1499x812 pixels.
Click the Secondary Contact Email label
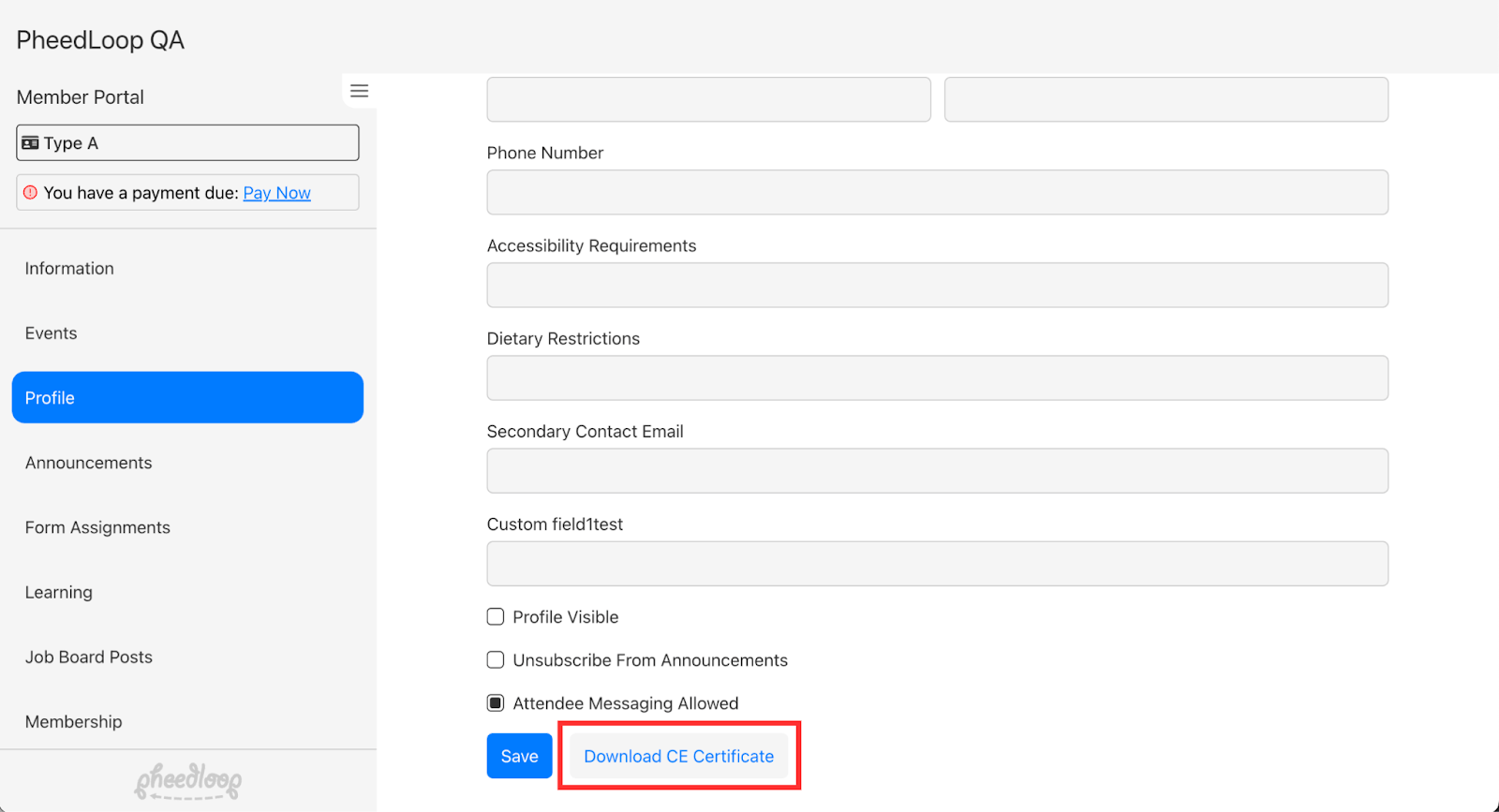pos(586,431)
